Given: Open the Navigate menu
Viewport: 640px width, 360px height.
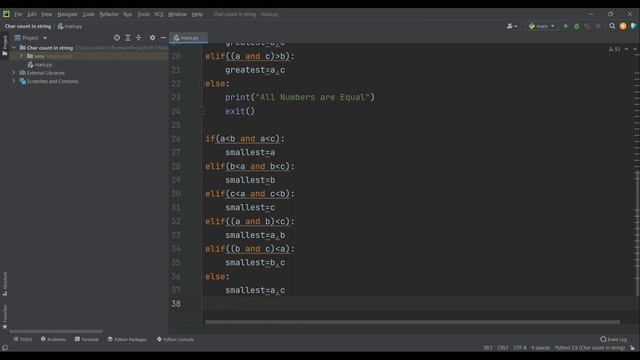Looking at the screenshot, I should (67, 14).
